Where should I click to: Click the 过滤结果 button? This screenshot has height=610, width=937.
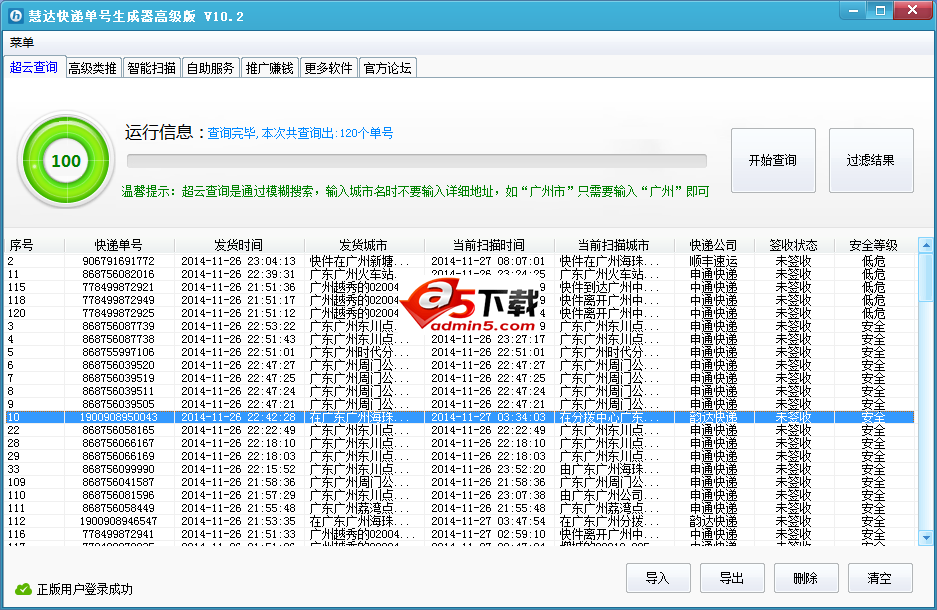tap(871, 160)
